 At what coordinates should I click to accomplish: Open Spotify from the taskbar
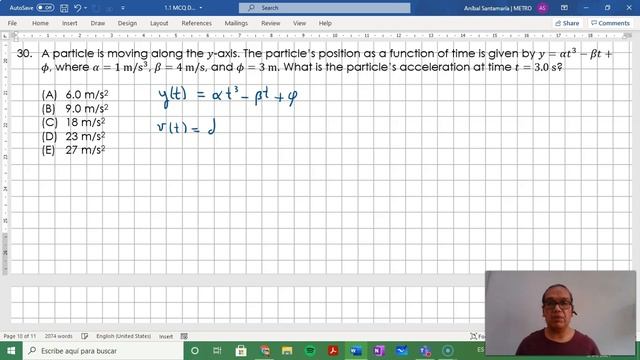tap(310, 351)
